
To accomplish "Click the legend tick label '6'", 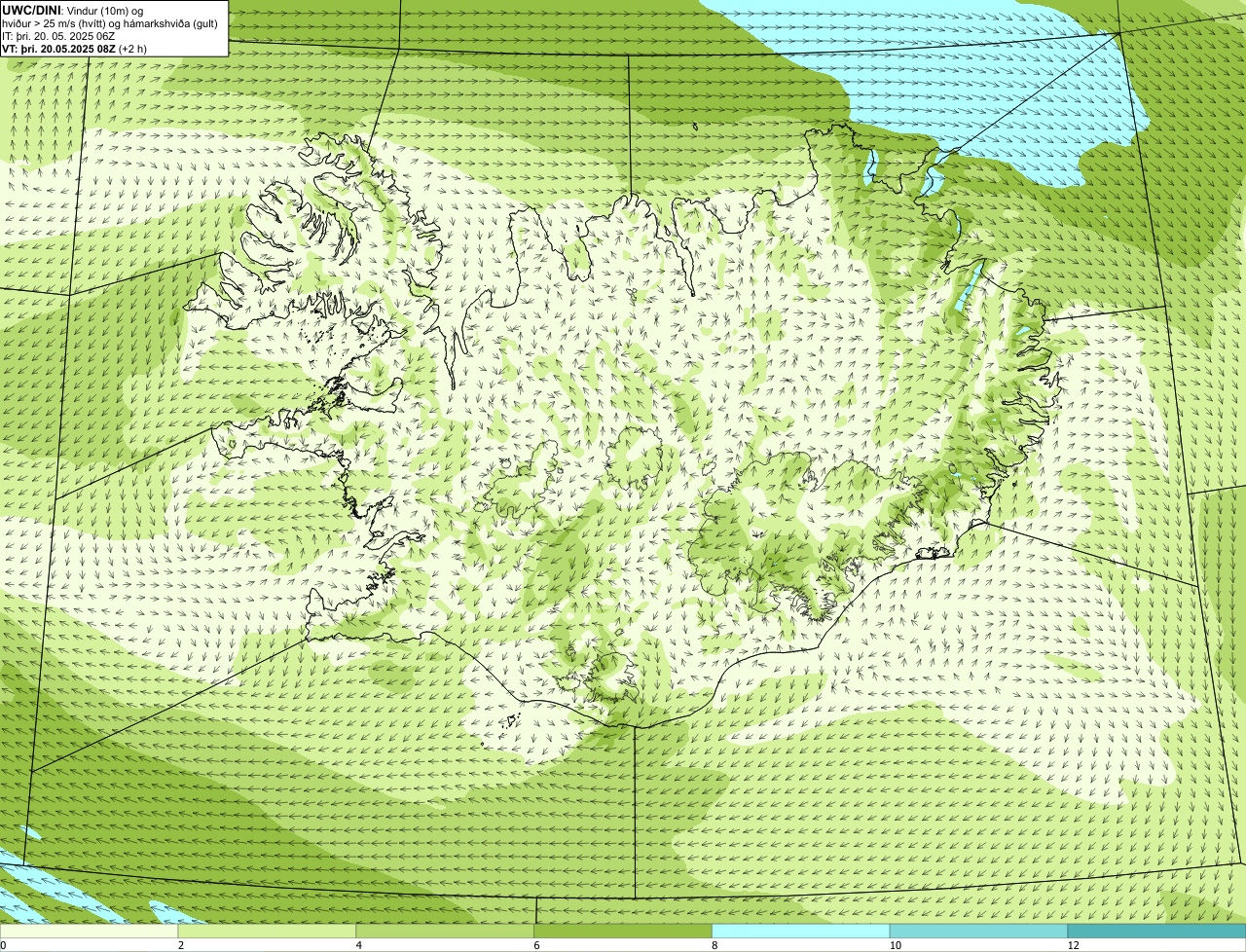I will [x=537, y=945].
